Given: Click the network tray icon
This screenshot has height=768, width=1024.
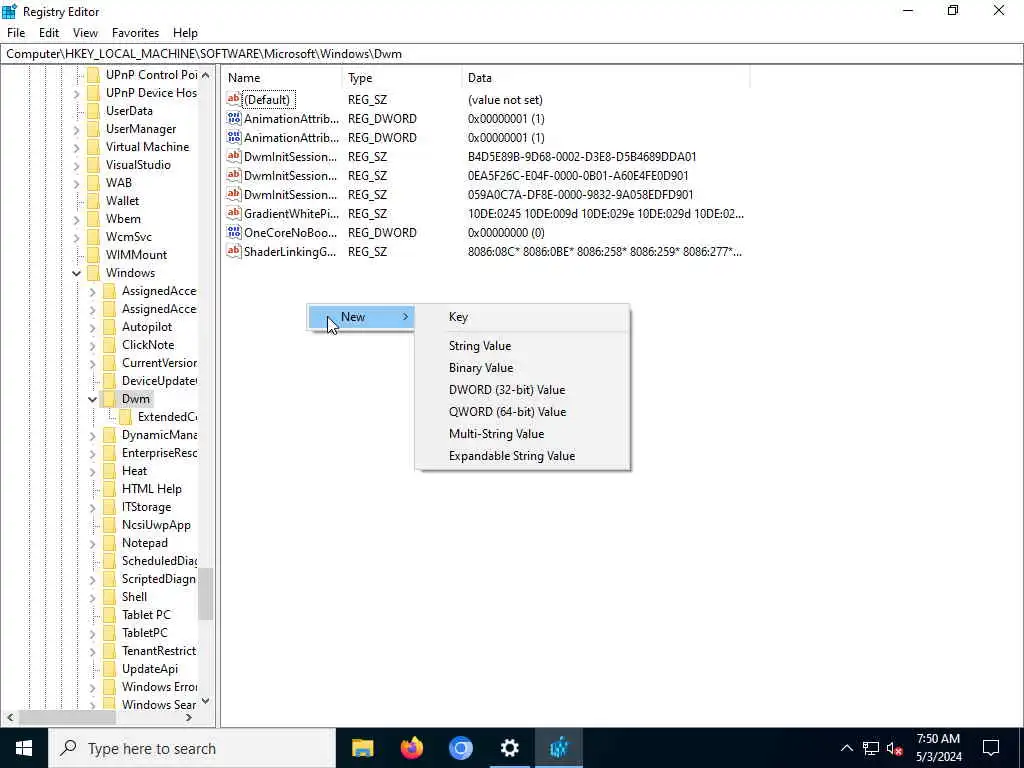Looking at the screenshot, I should pos(871,748).
